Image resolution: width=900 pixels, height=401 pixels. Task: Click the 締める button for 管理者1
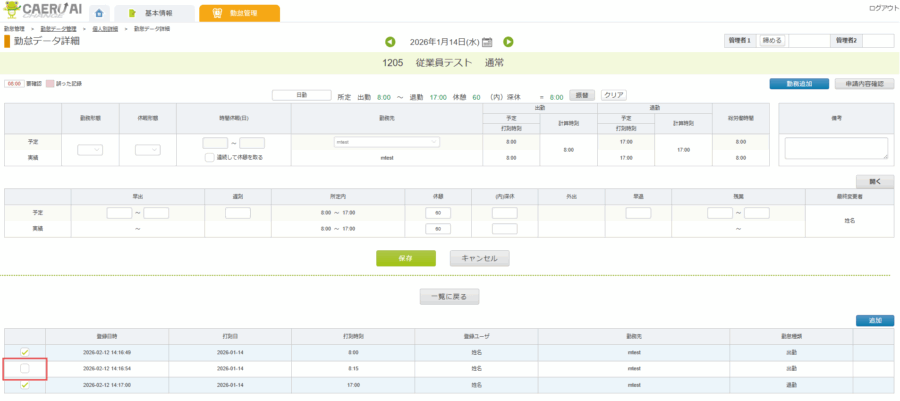772,41
